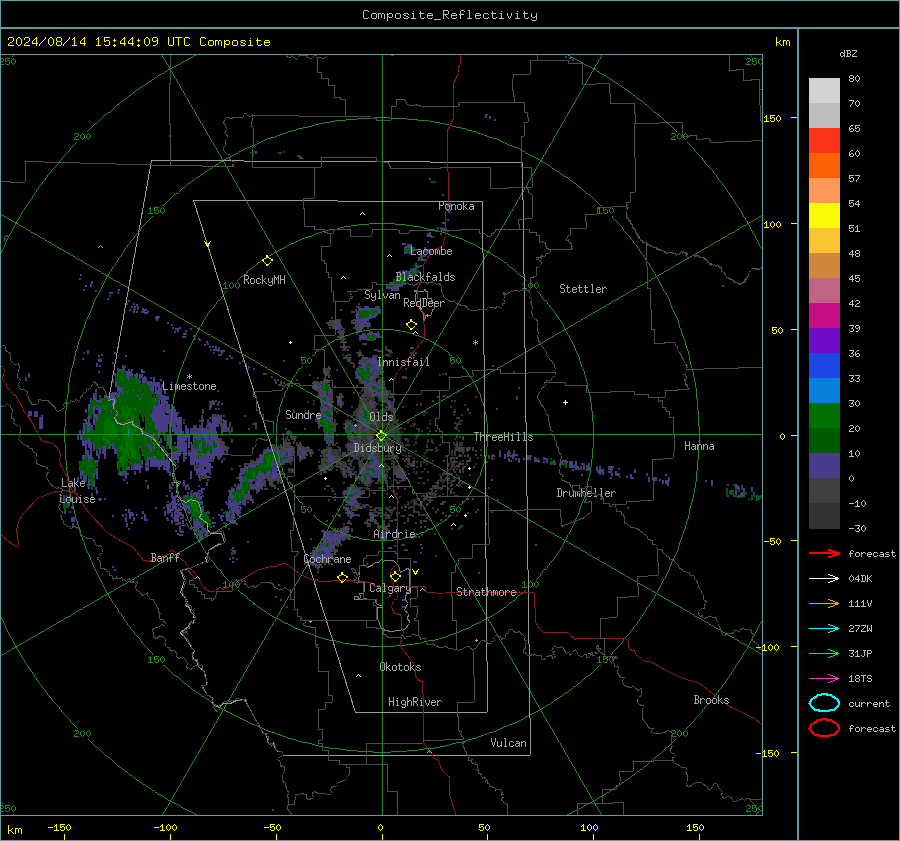Click the Sundre town label

tap(303, 414)
